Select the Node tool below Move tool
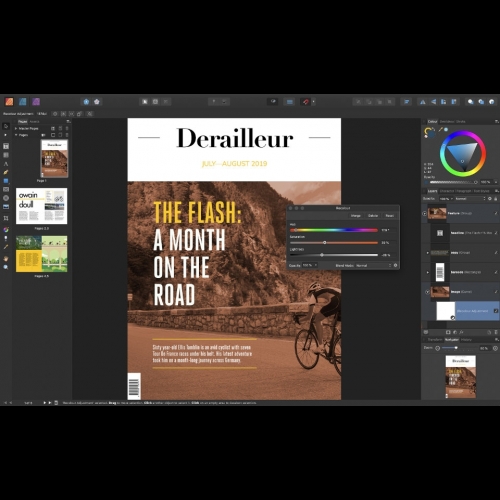The height and width of the screenshot is (500, 500). point(6,135)
